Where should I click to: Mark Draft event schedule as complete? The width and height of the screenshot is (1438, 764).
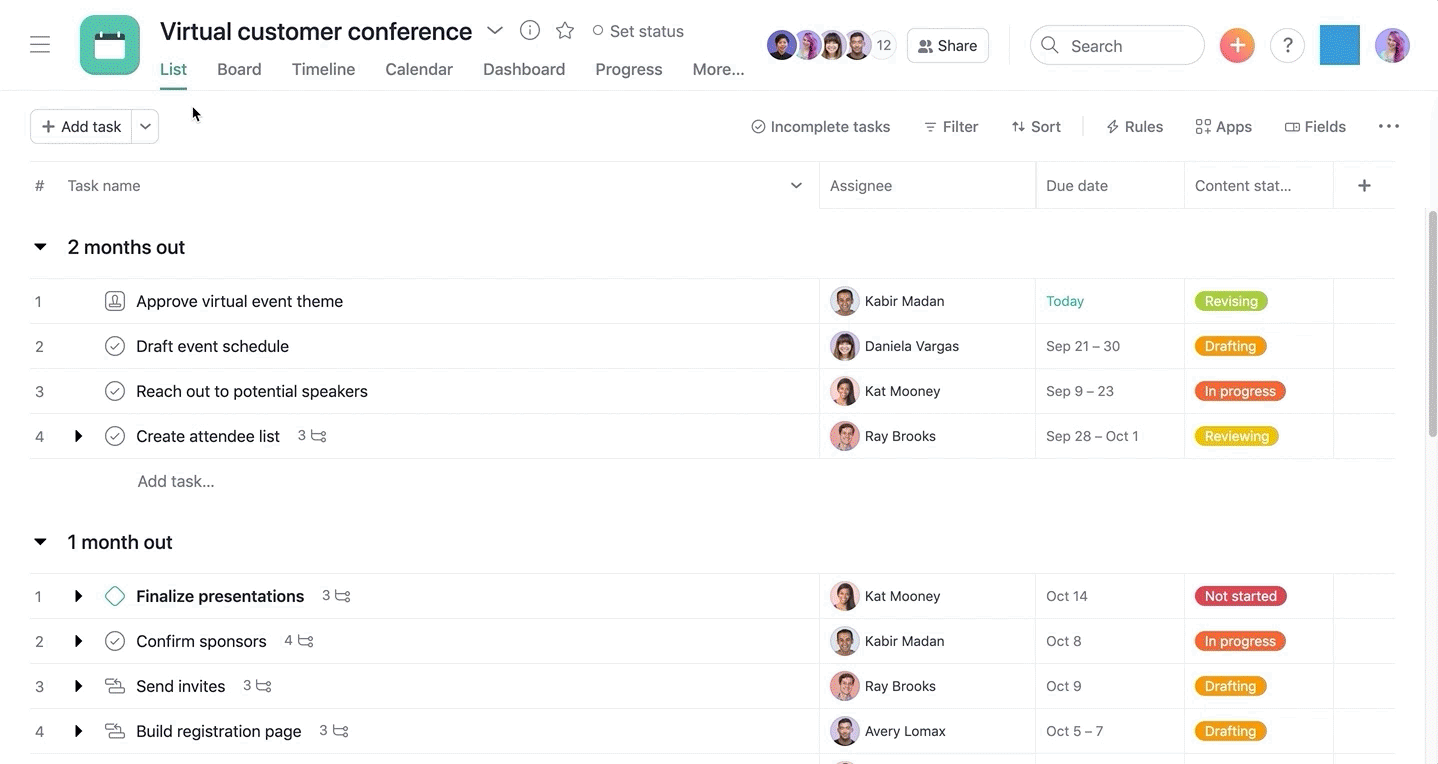(x=115, y=346)
